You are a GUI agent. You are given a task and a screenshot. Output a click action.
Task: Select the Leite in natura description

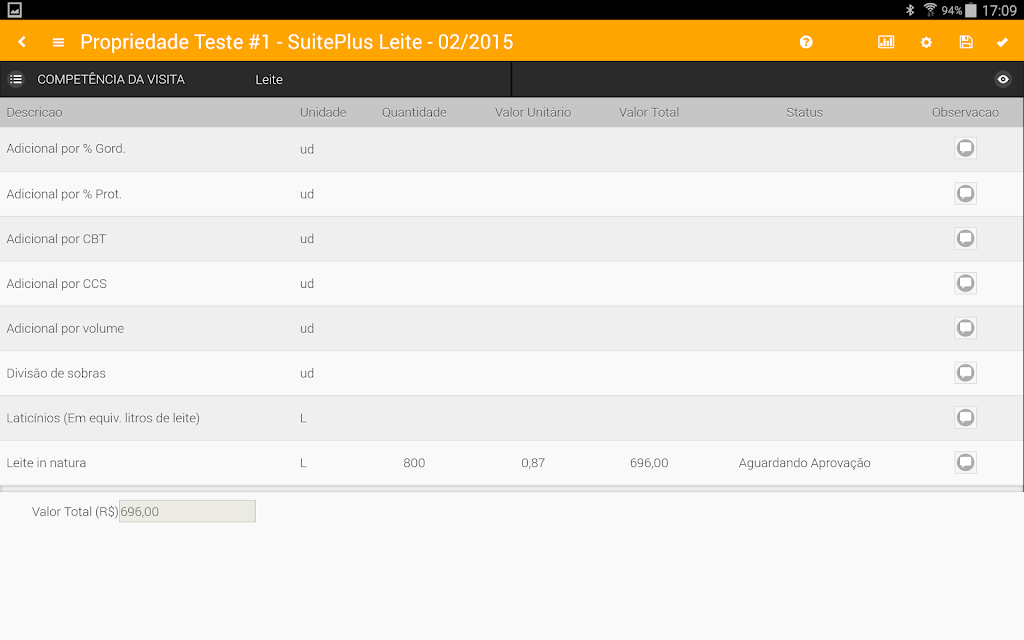point(46,463)
